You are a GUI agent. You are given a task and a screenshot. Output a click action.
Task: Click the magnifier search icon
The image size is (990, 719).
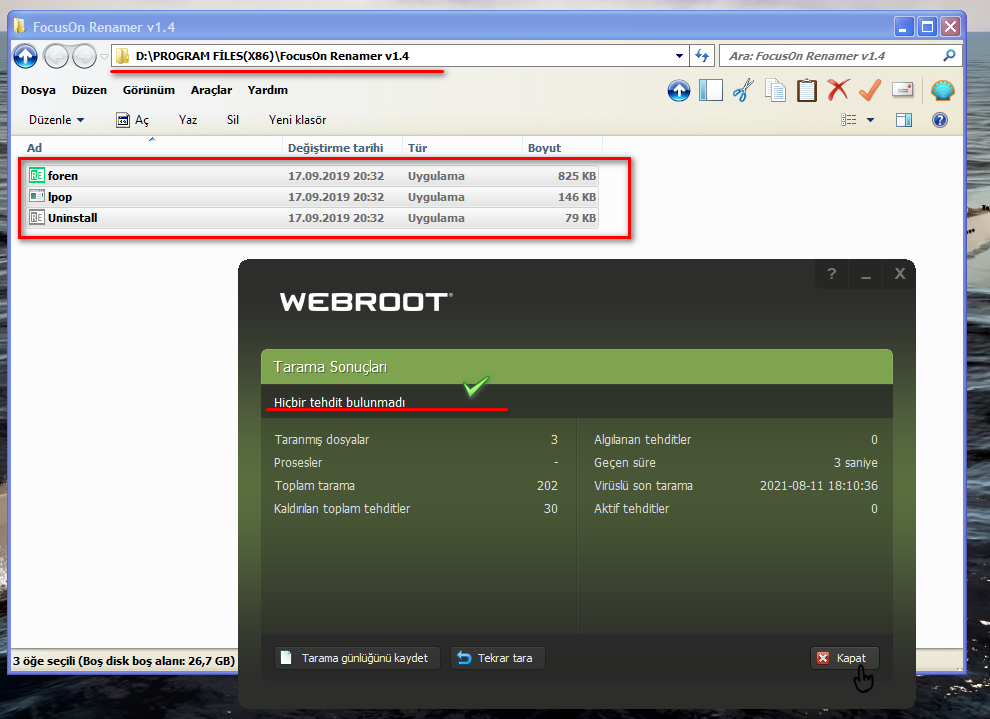tap(949, 56)
